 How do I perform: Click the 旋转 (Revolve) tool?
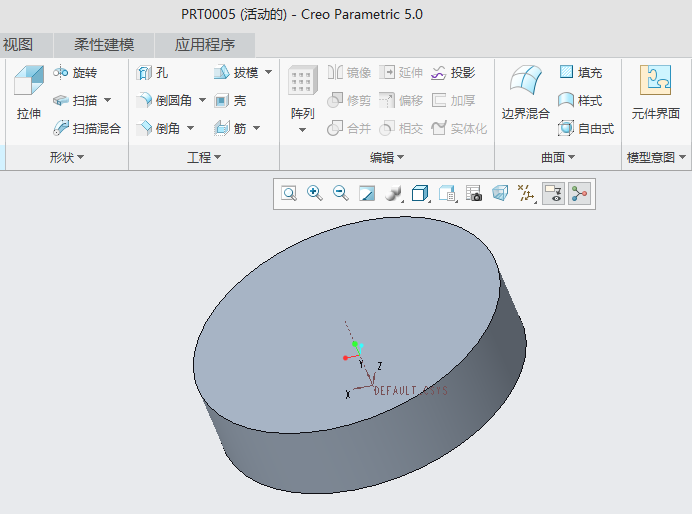point(76,73)
